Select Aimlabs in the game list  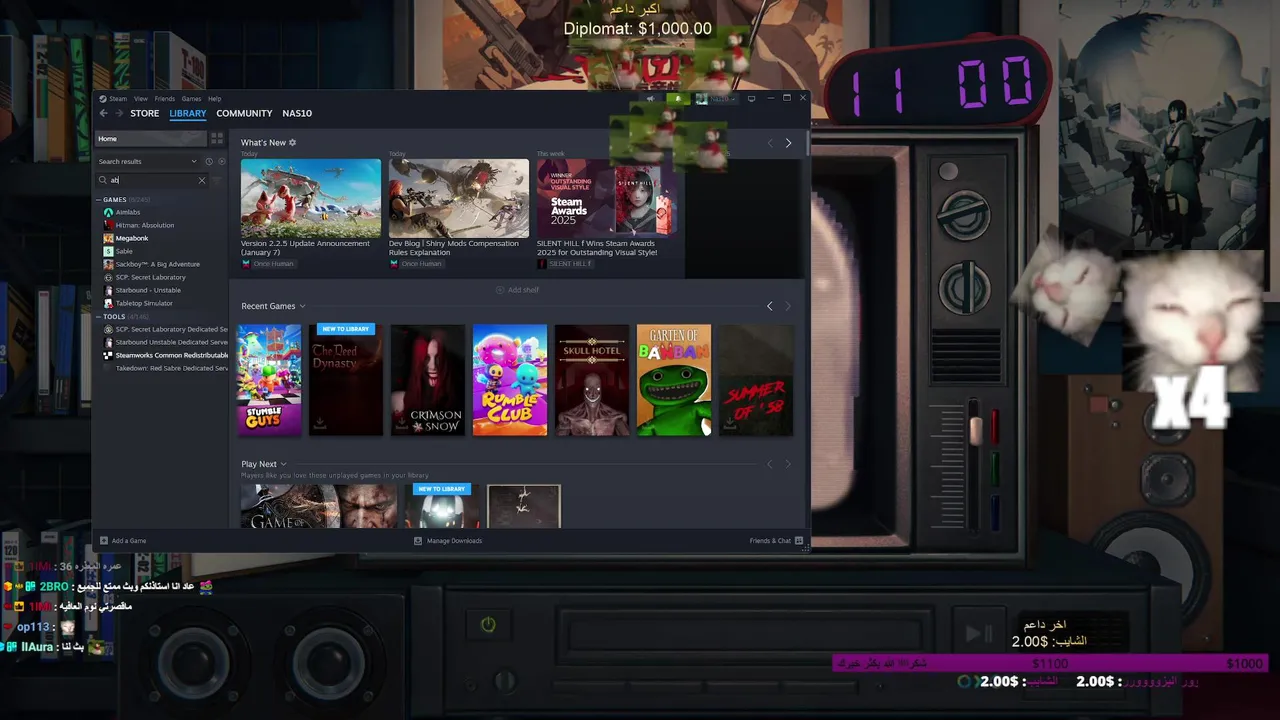127,212
